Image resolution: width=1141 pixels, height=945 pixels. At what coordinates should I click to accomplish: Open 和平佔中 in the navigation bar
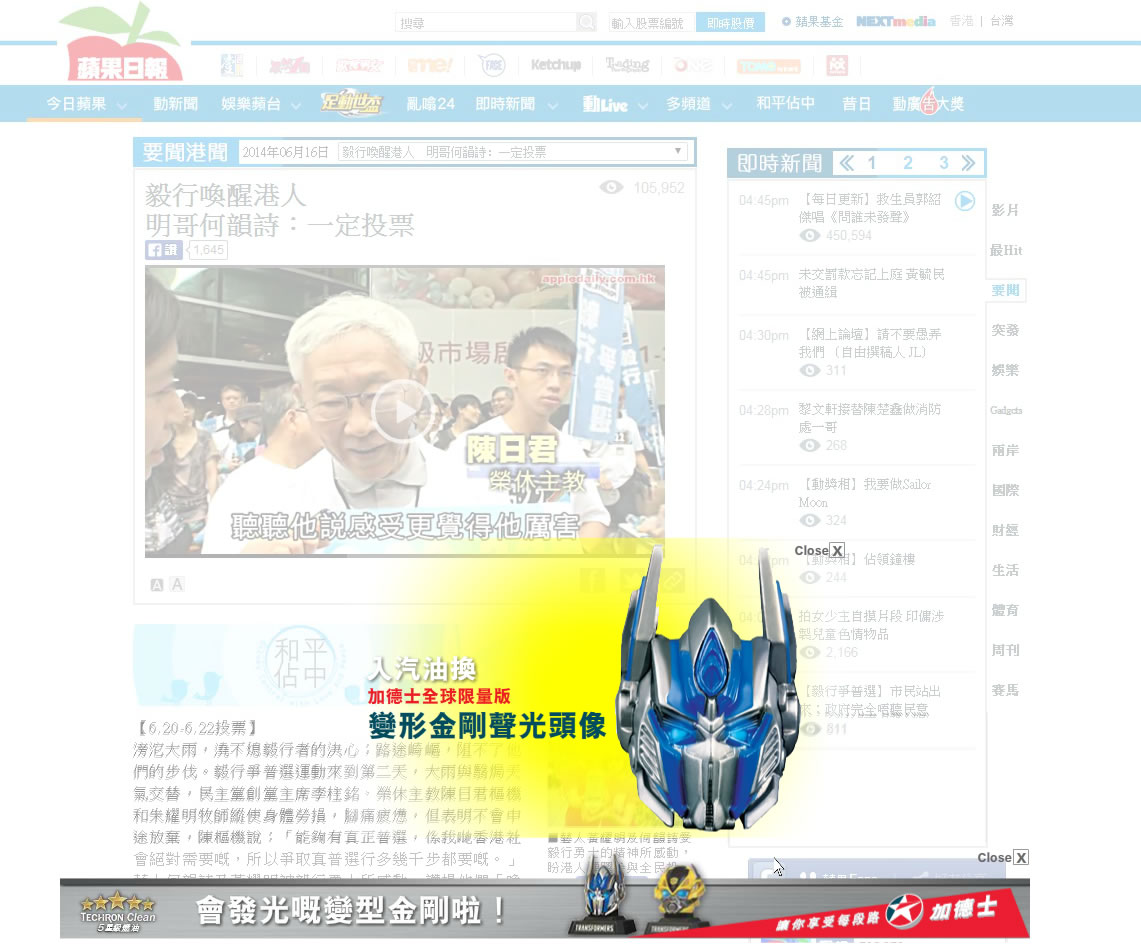785,103
